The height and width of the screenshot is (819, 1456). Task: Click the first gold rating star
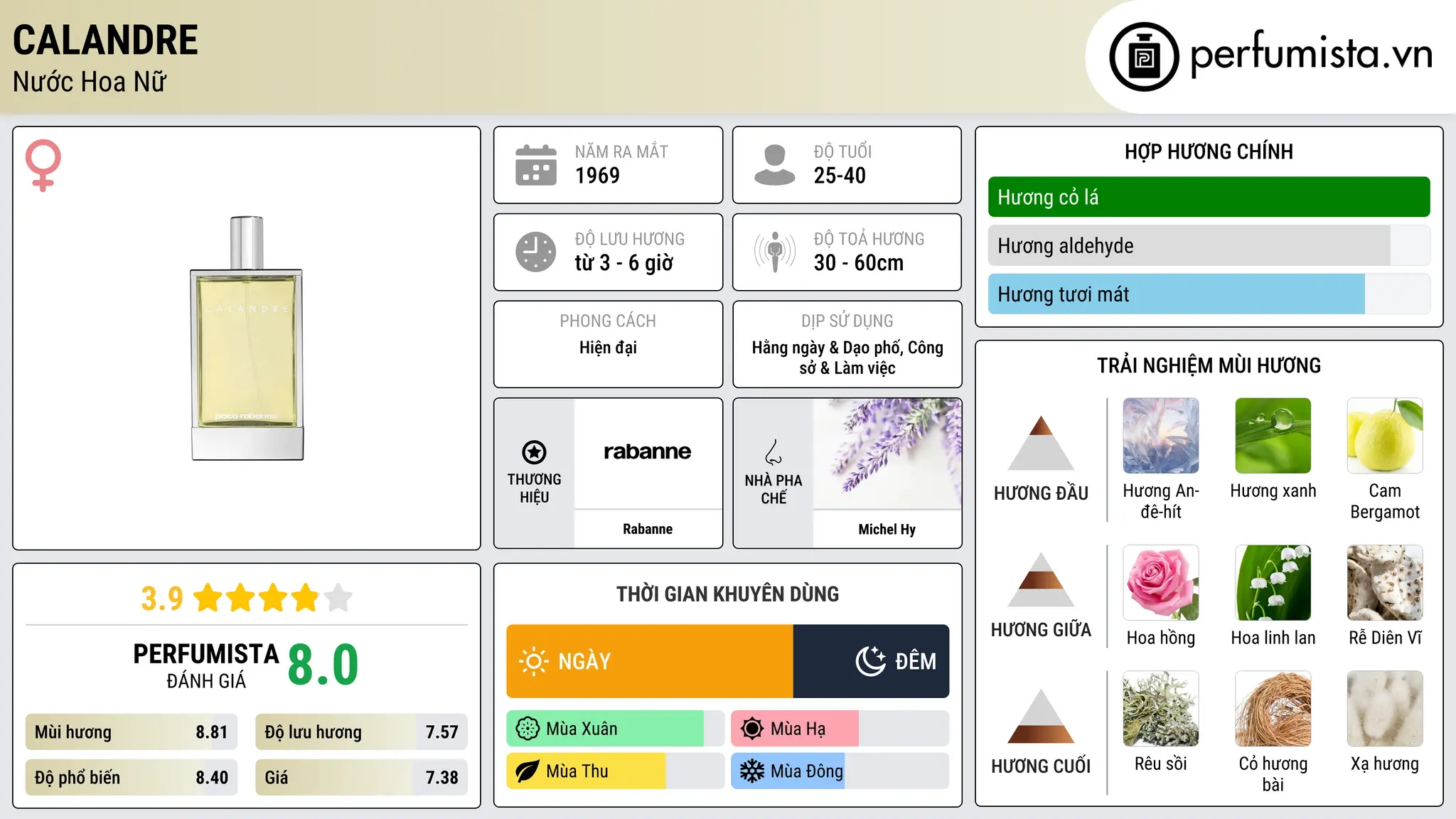[x=208, y=598]
